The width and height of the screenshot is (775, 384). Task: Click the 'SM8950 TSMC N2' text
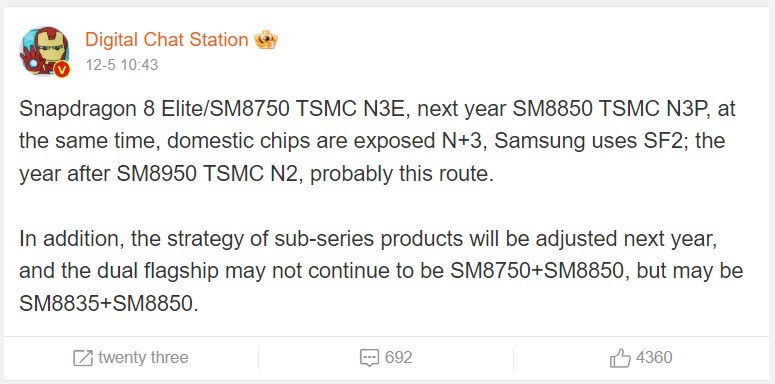(208, 173)
